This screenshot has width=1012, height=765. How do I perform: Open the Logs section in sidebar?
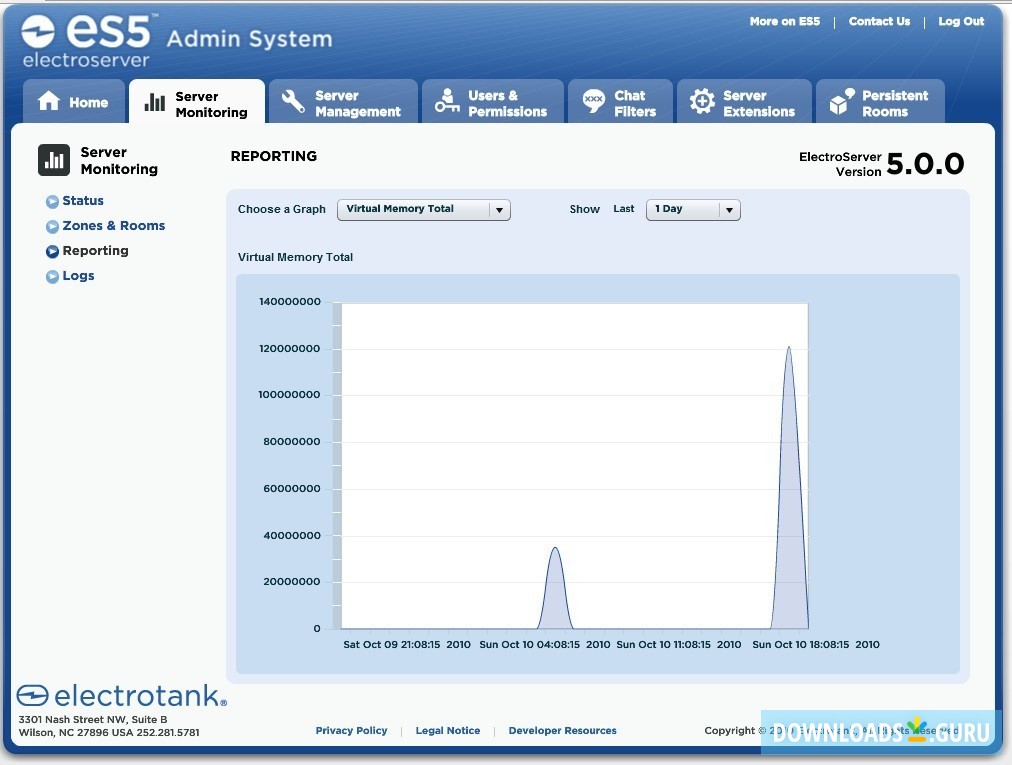pos(78,276)
